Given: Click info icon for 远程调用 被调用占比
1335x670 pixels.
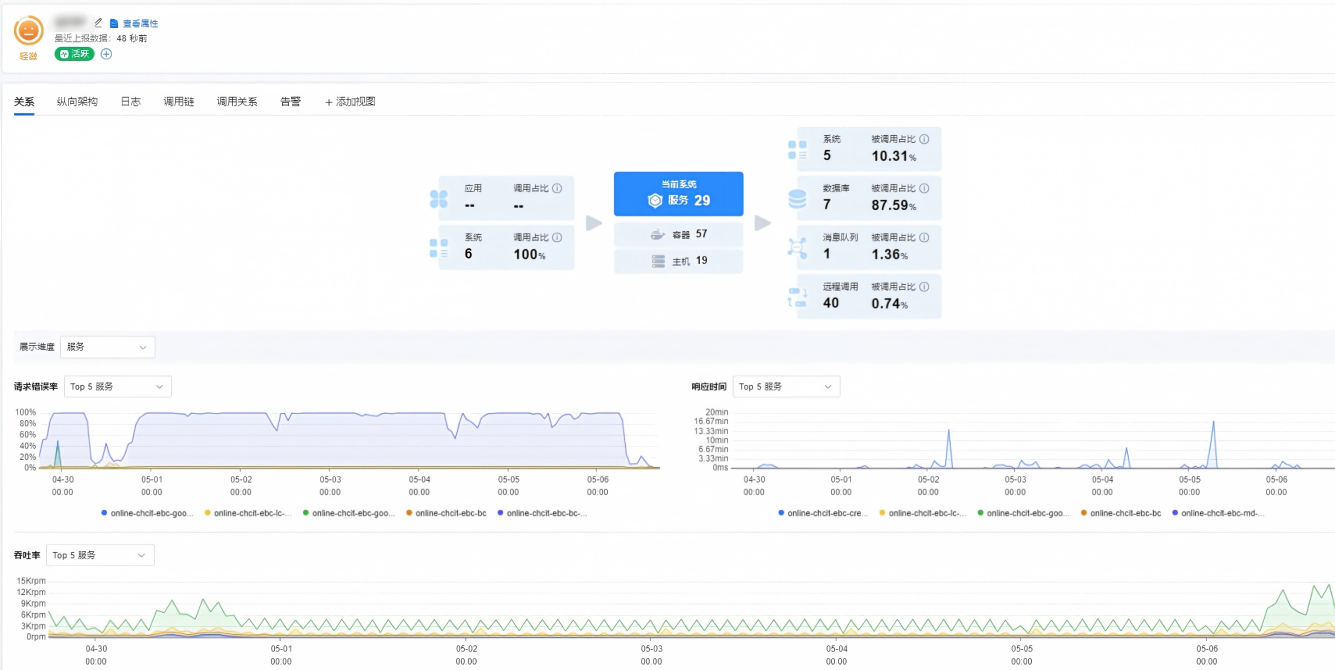Looking at the screenshot, I should (x=924, y=286).
